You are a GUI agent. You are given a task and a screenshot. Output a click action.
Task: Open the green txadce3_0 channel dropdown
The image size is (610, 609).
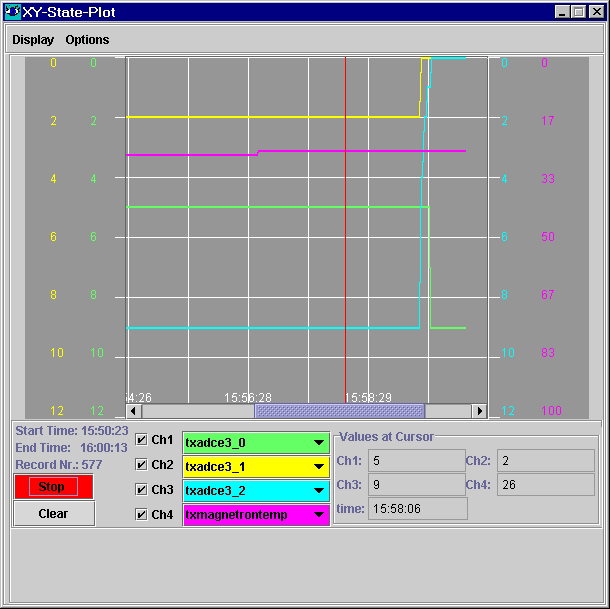click(256, 443)
